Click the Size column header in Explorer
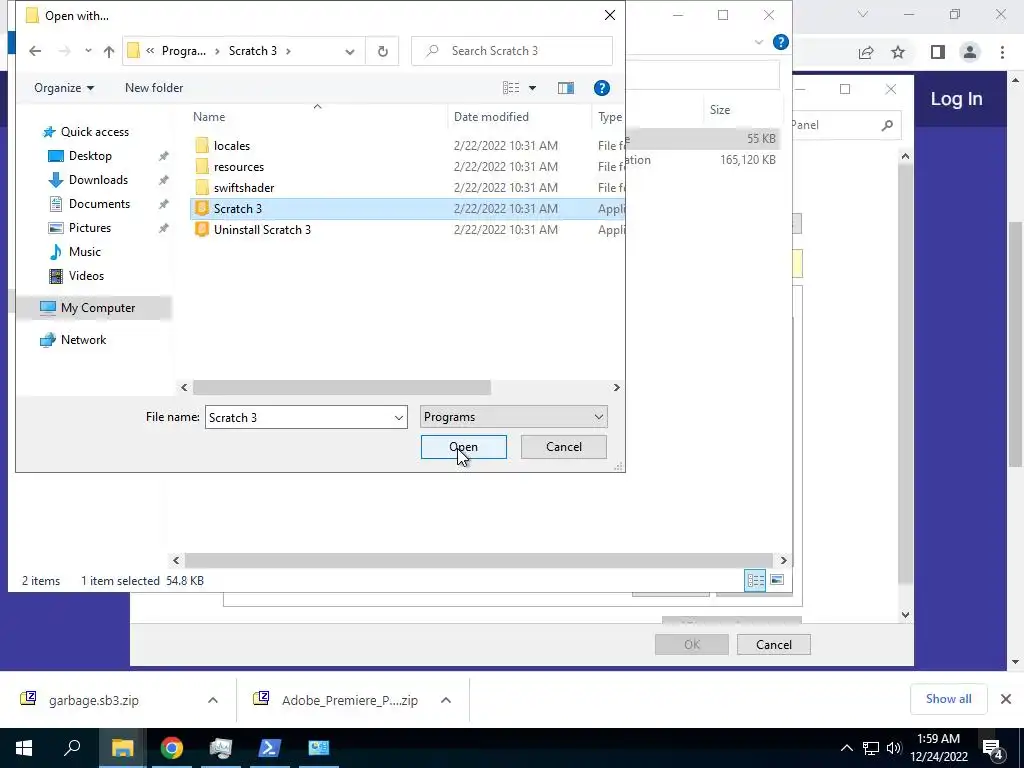Viewport: 1024px width, 768px height. tap(720, 110)
